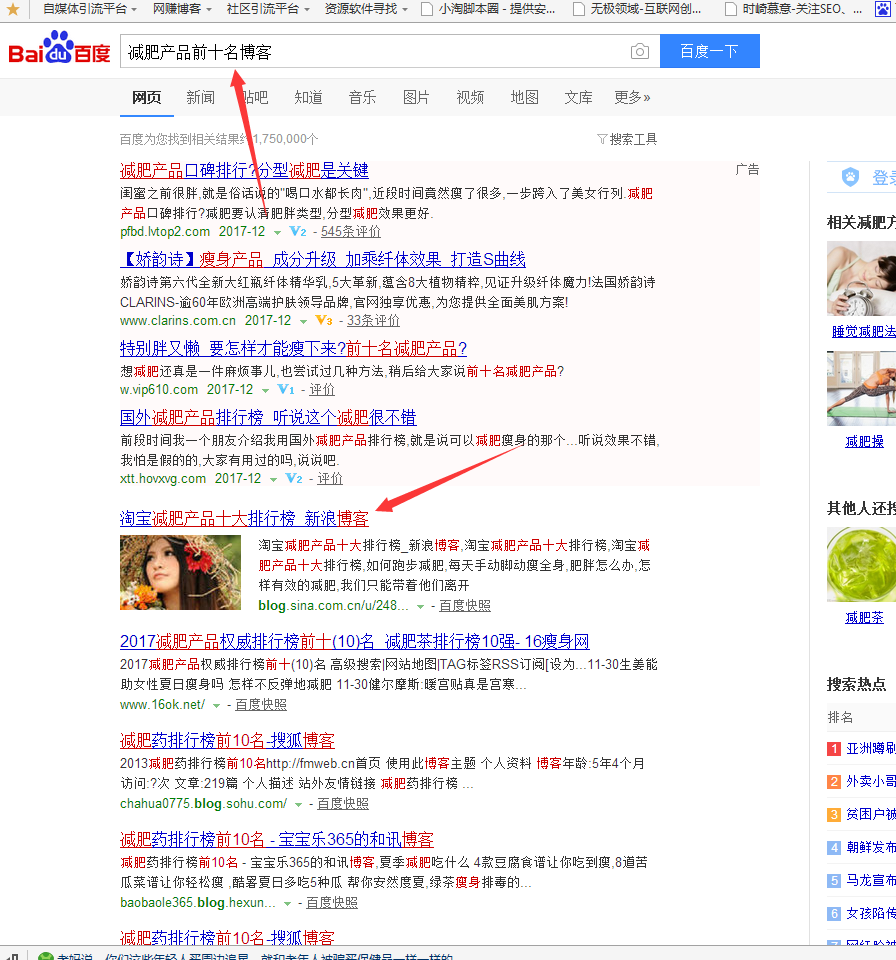Open dropdown arrow beside blog.sina.com.cn URL
The height and width of the screenshot is (960, 896).
(420, 607)
